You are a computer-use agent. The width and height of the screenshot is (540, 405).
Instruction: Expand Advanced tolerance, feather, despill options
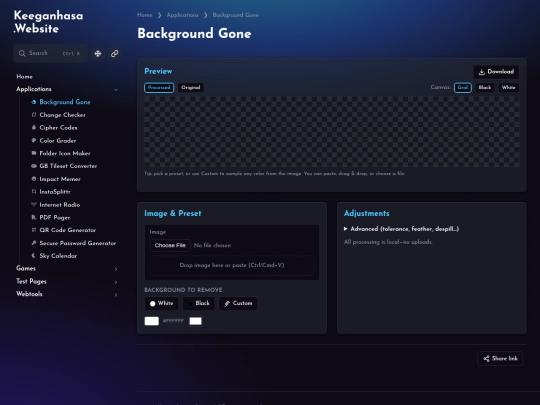tap(401, 229)
